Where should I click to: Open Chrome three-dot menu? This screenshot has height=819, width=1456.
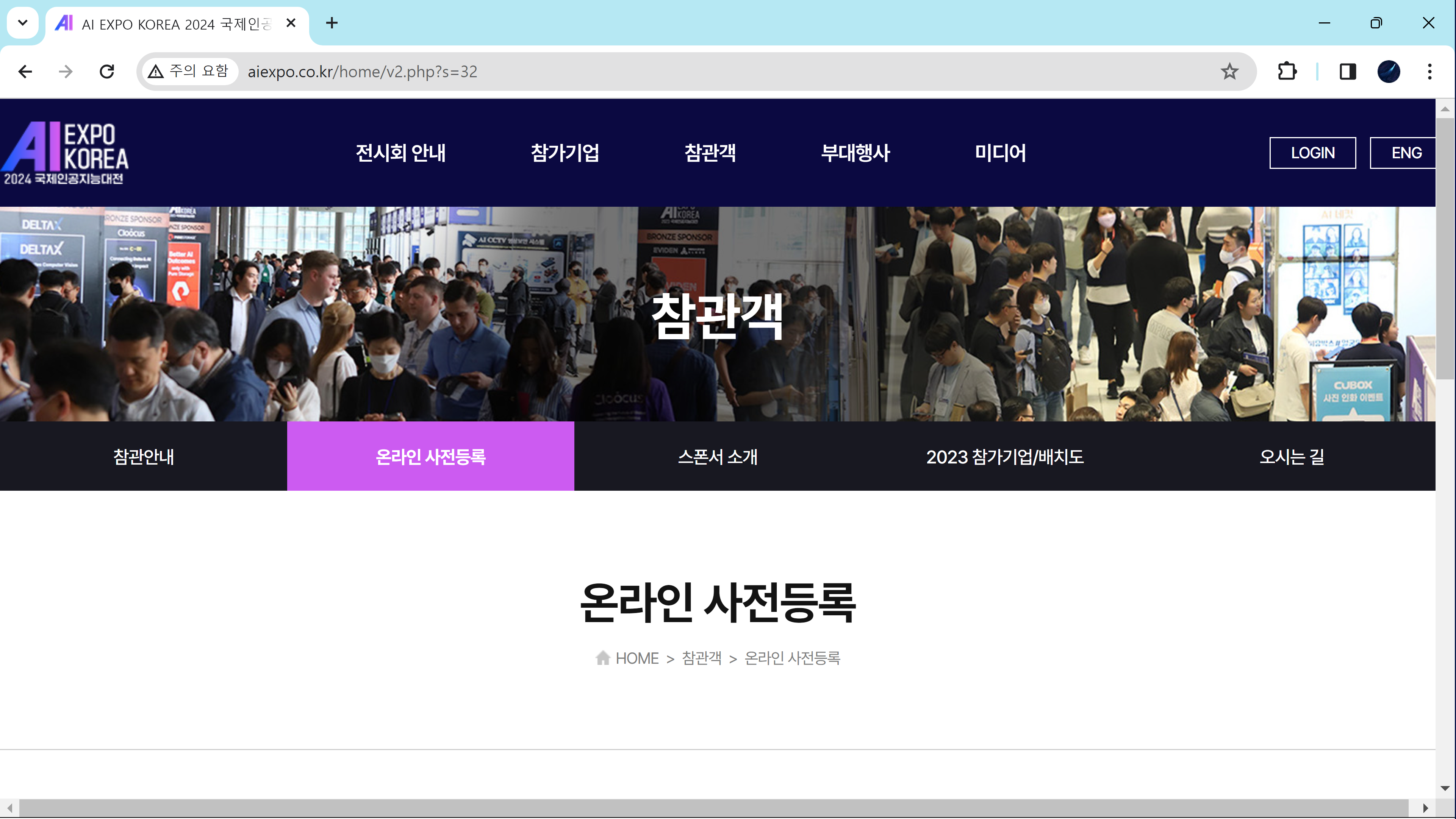(1429, 72)
